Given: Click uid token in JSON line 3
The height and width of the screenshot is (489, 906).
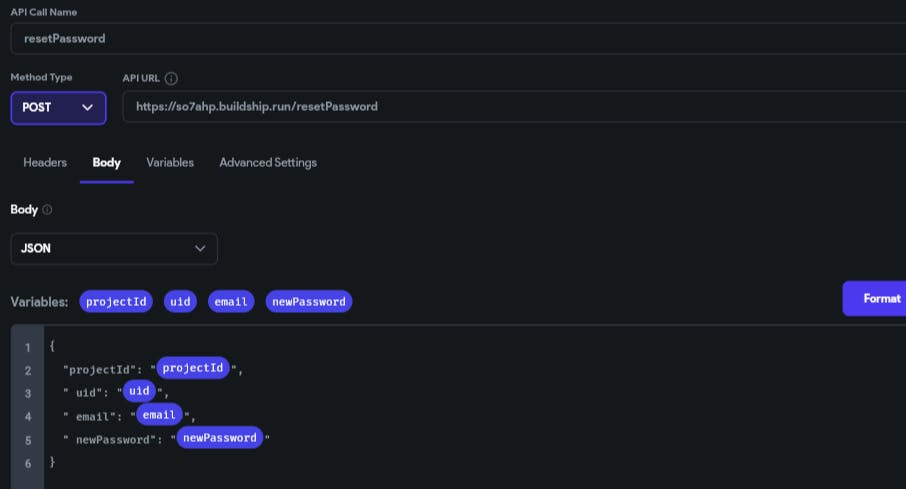Looking at the screenshot, I should pos(139,391).
